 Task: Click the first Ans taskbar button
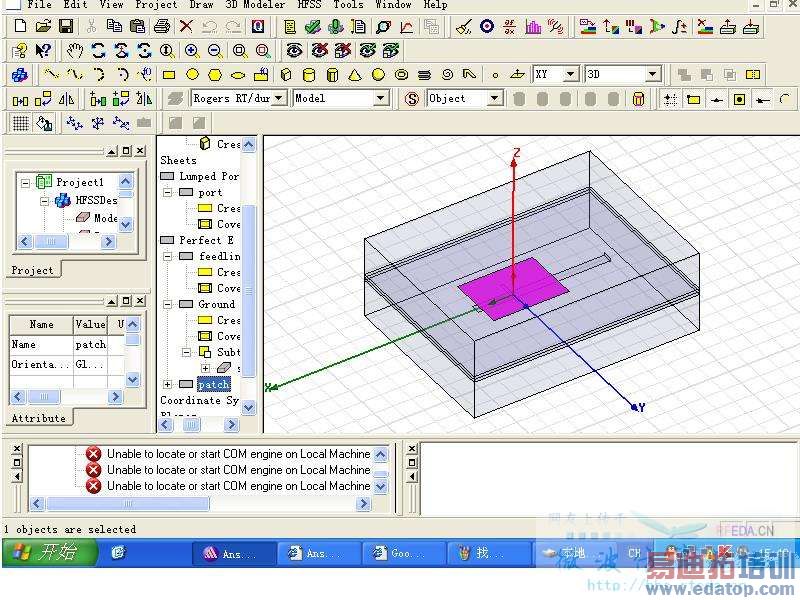[x=234, y=554]
